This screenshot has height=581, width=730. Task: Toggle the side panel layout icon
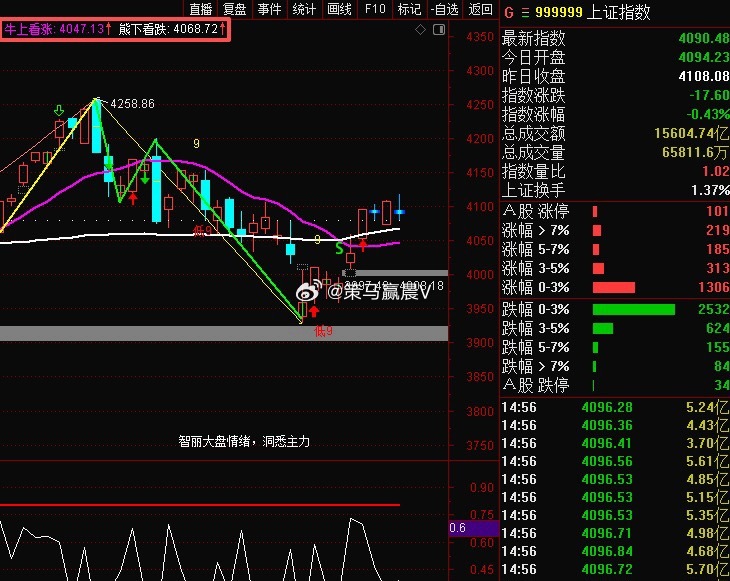click(439, 30)
